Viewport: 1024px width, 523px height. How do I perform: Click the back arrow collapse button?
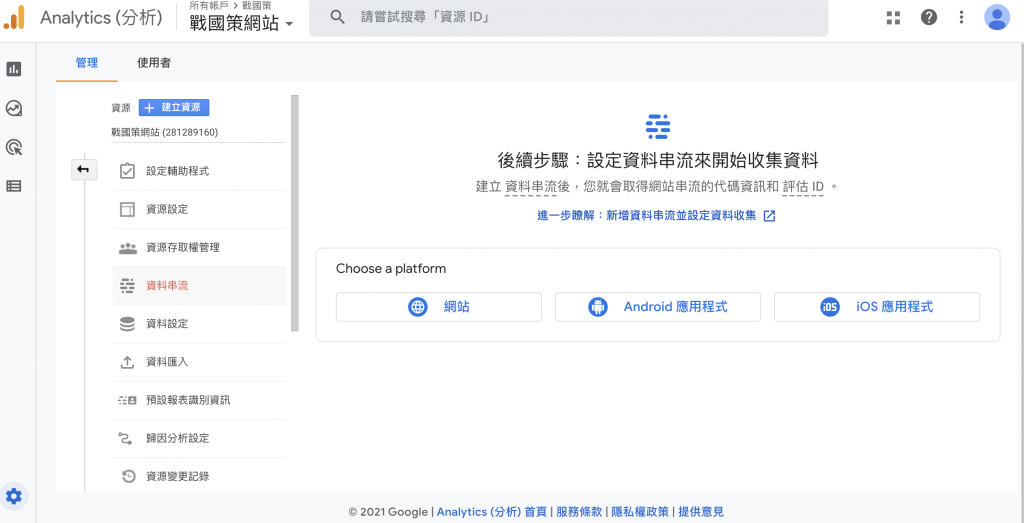point(84,170)
